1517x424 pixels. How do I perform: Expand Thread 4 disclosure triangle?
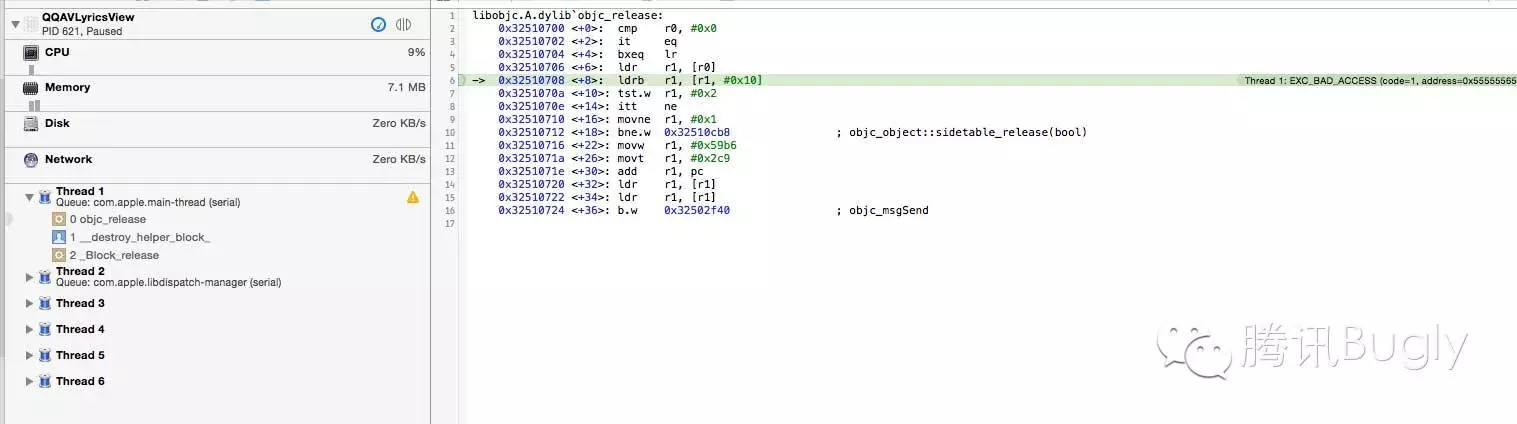click(x=29, y=330)
